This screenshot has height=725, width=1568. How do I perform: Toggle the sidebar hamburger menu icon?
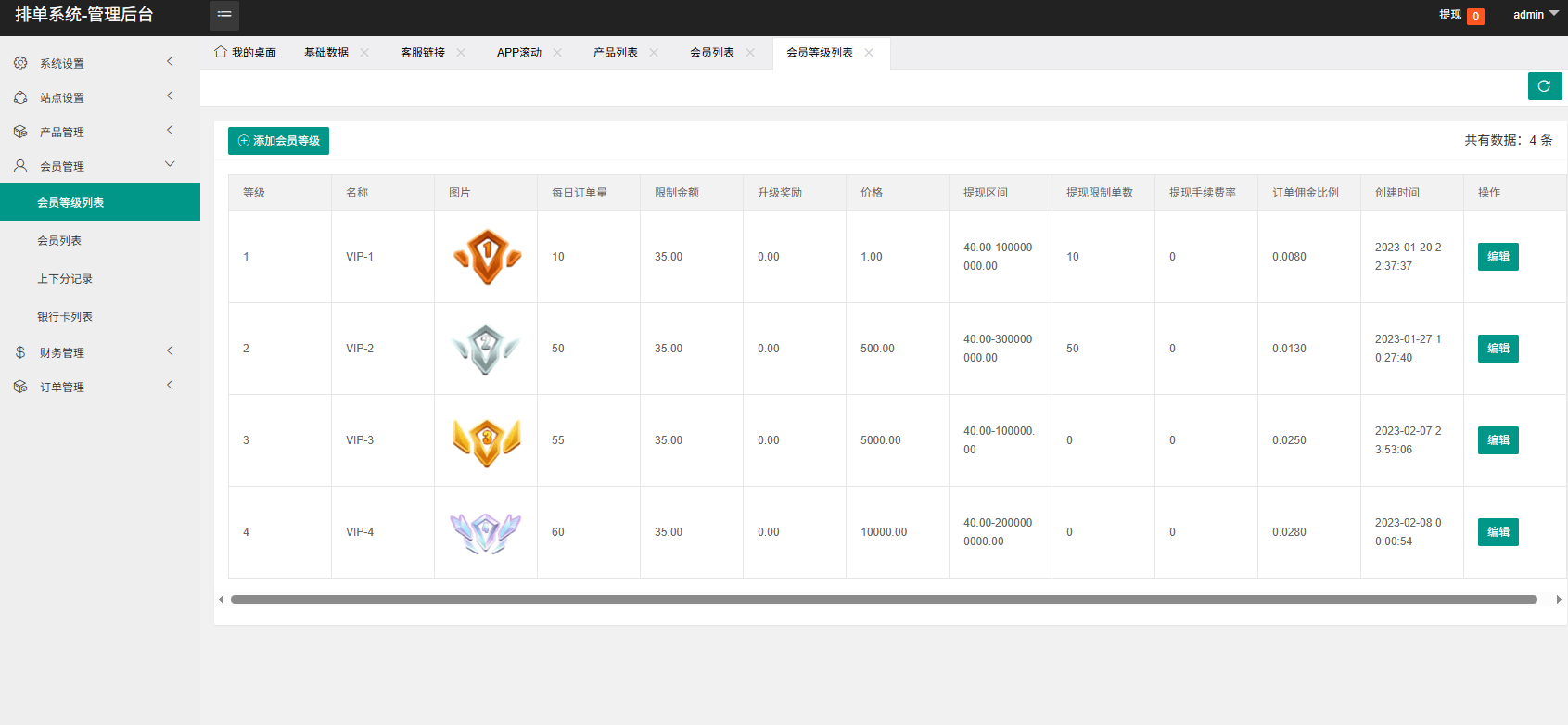(x=224, y=16)
